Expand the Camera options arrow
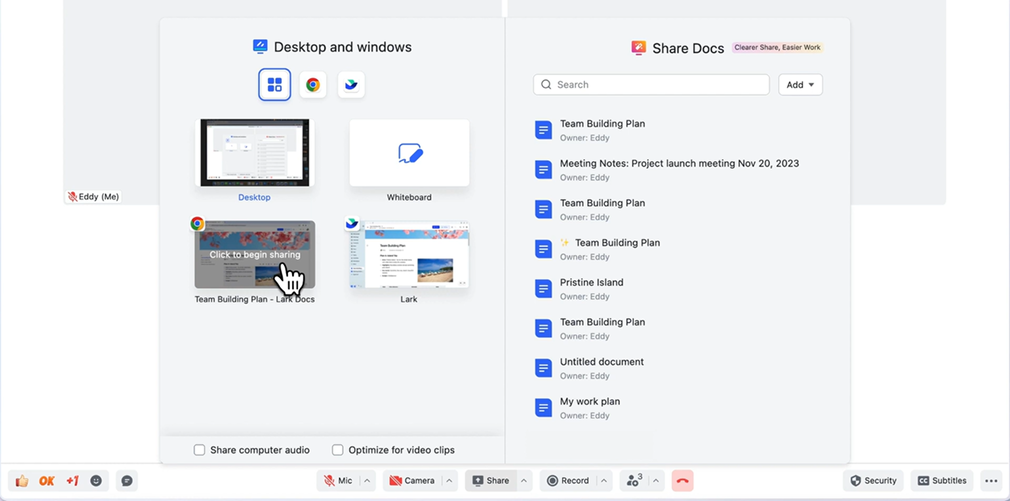This screenshot has width=1010, height=501. (449, 481)
